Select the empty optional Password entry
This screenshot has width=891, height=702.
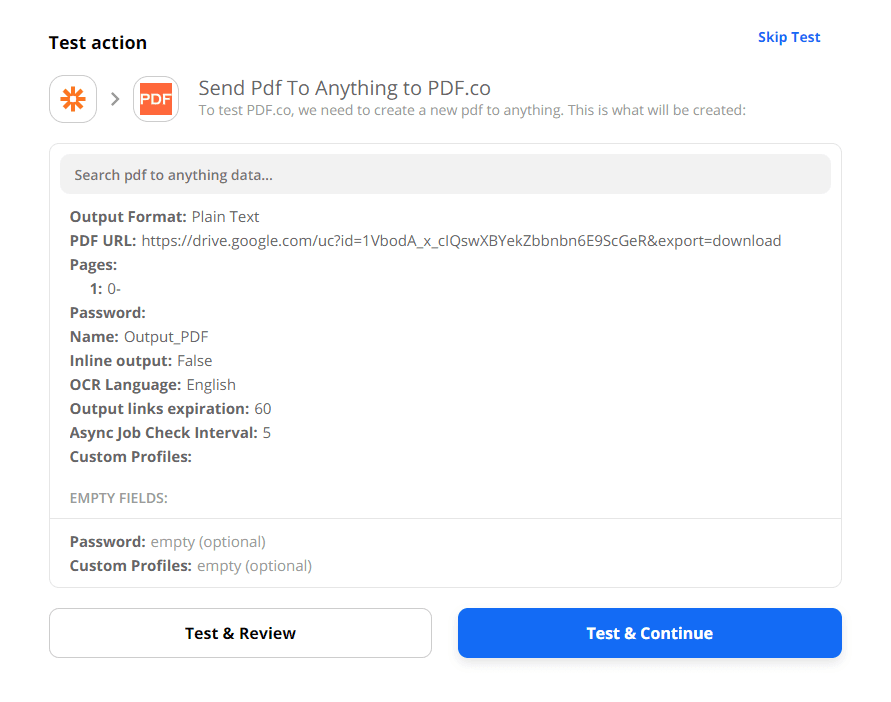coord(168,542)
